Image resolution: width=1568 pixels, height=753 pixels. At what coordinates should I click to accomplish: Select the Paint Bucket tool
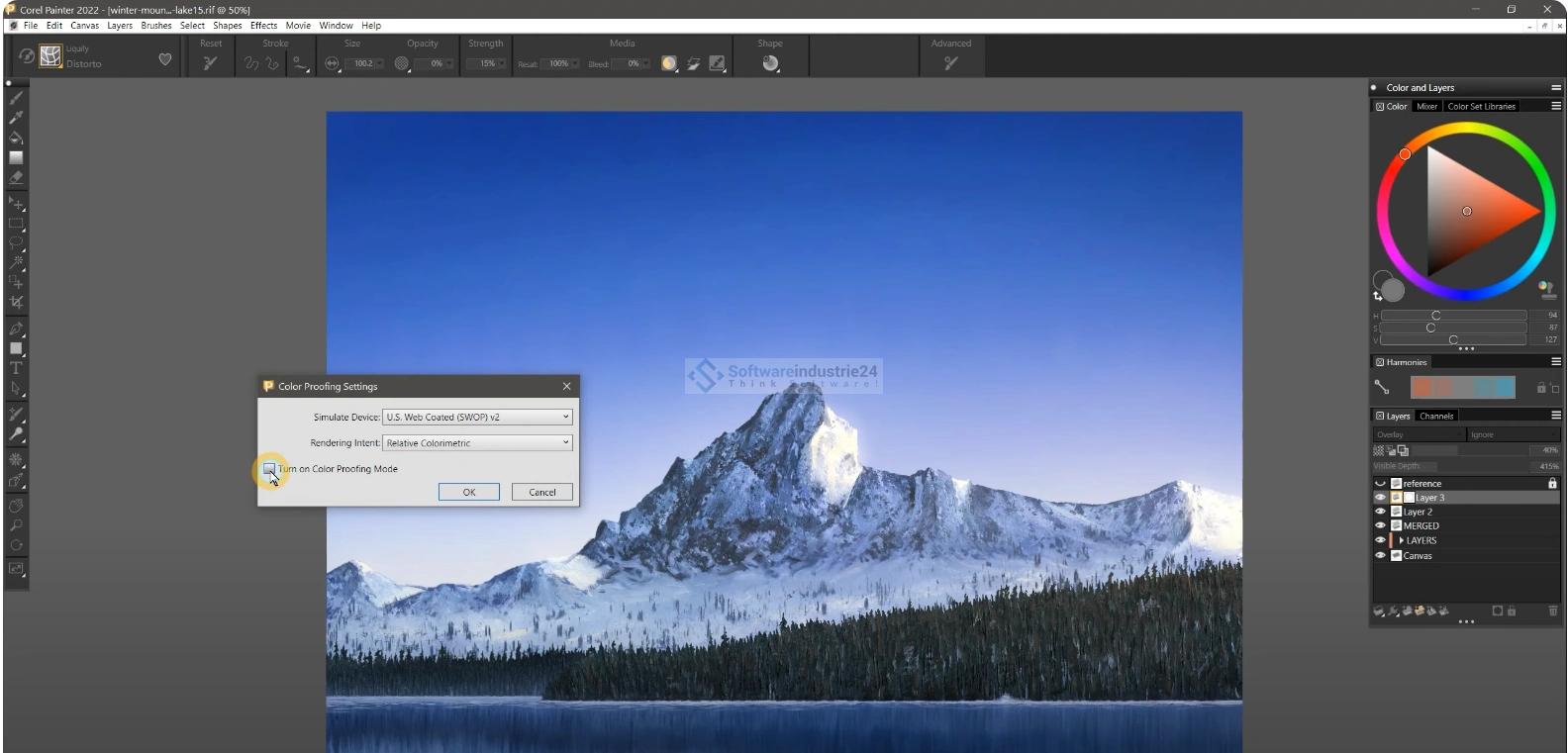pyautogui.click(x=16, y=138)
